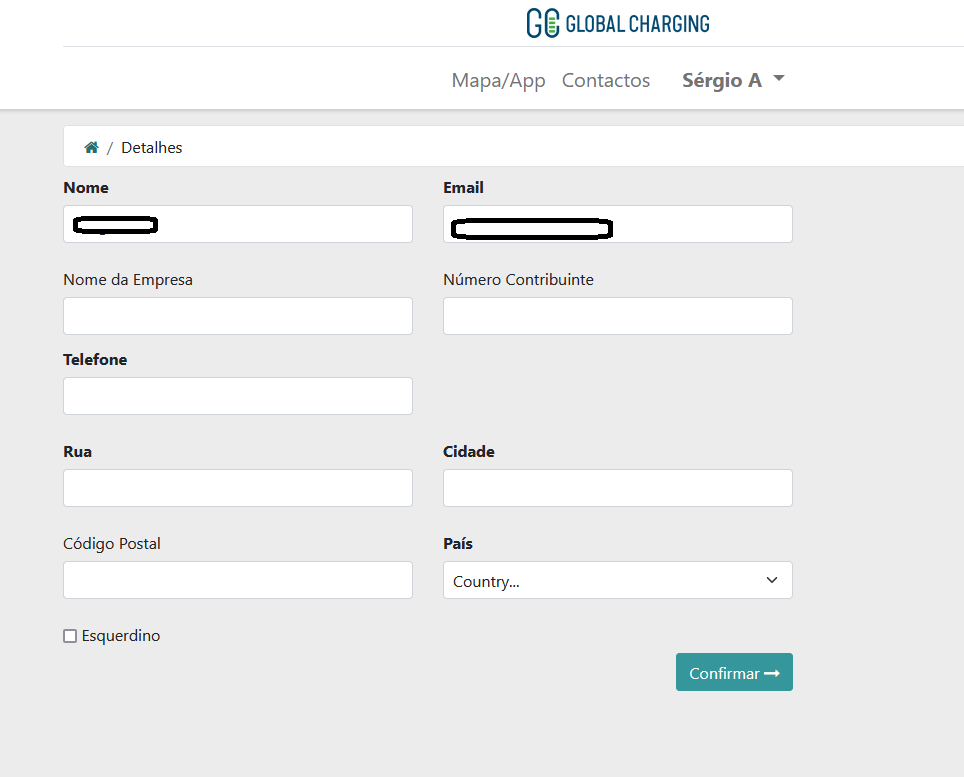The width and height of the screenshot is (964, 777).
Task: Enable the Esquerdino checkbox
Action: (x=70, y=636)
